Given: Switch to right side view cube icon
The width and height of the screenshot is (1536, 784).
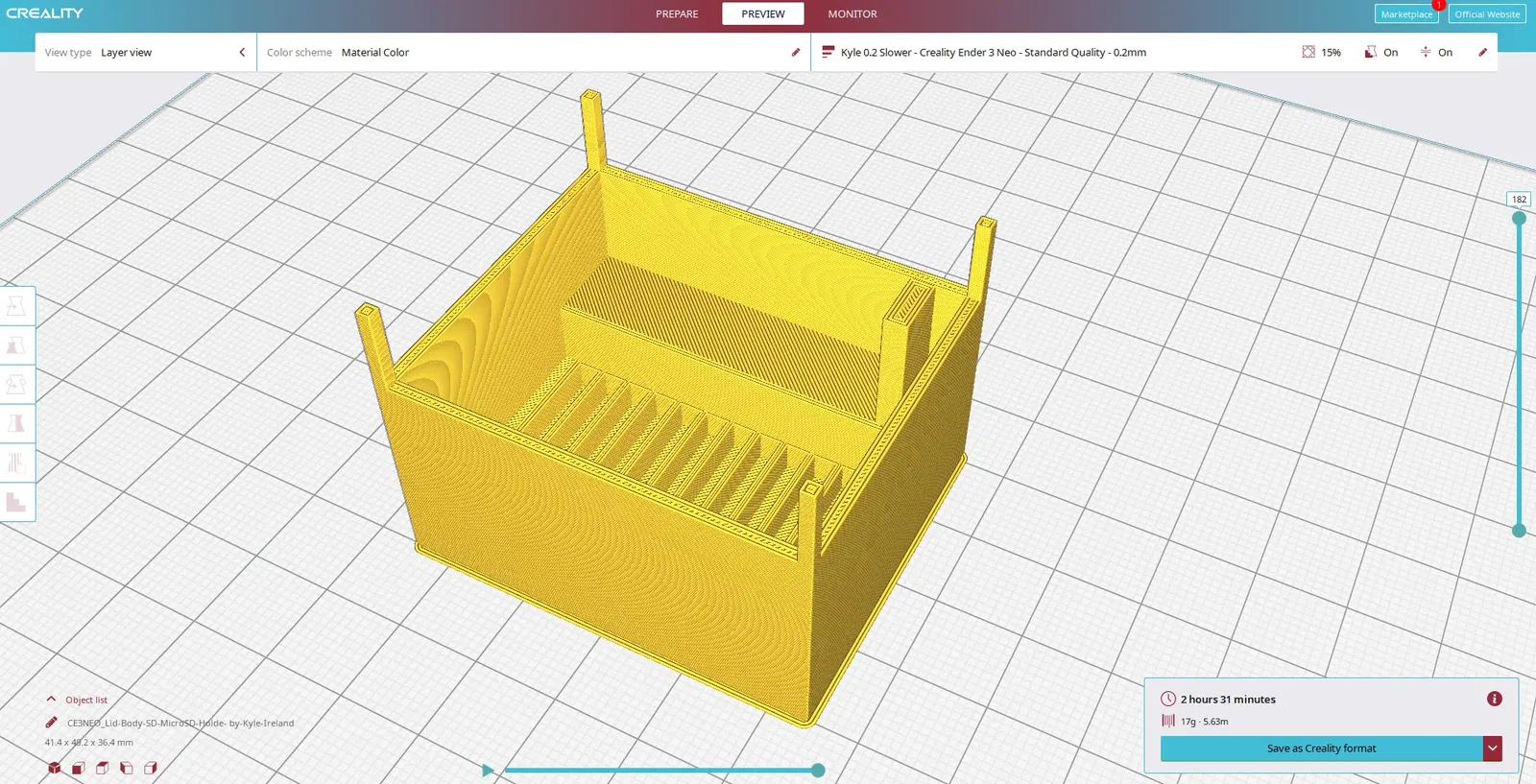Looking at the screenshot, I should (151, 768).
